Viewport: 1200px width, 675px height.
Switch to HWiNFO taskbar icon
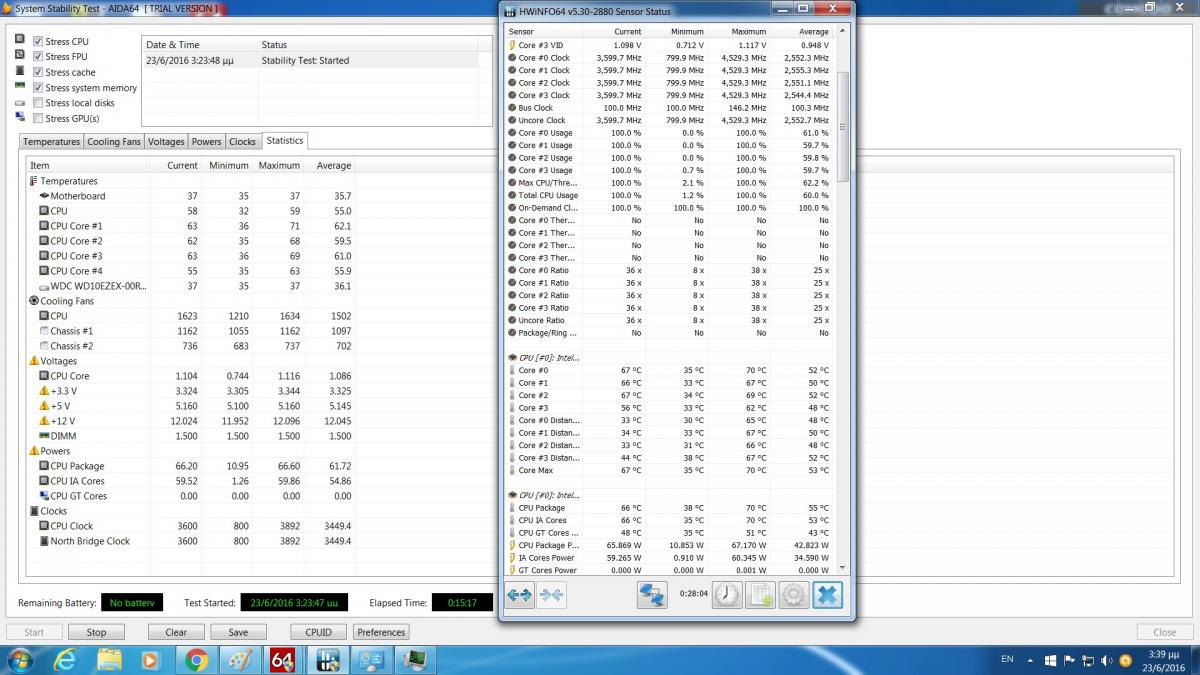point(326,660)
